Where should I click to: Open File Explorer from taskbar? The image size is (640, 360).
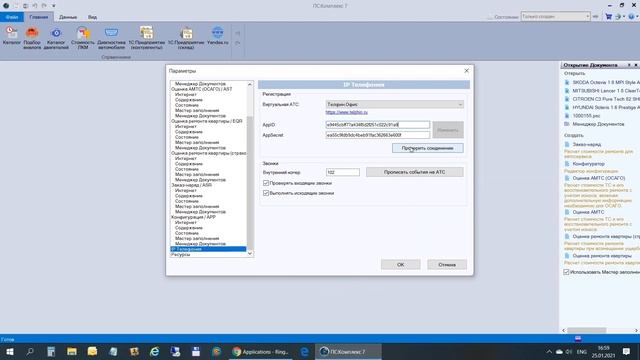(x=72, y=352)
